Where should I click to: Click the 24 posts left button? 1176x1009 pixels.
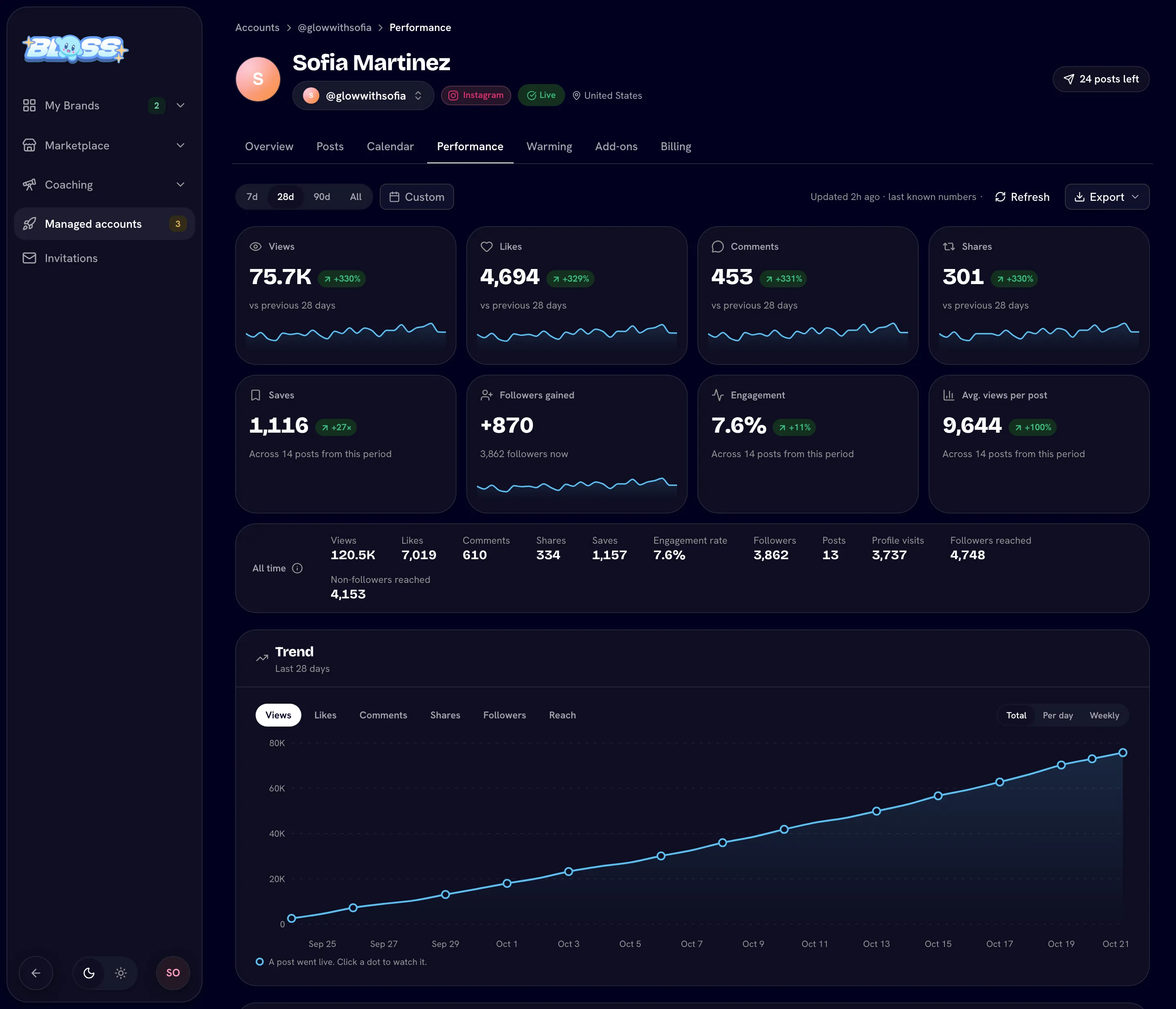pos(1100,79)
